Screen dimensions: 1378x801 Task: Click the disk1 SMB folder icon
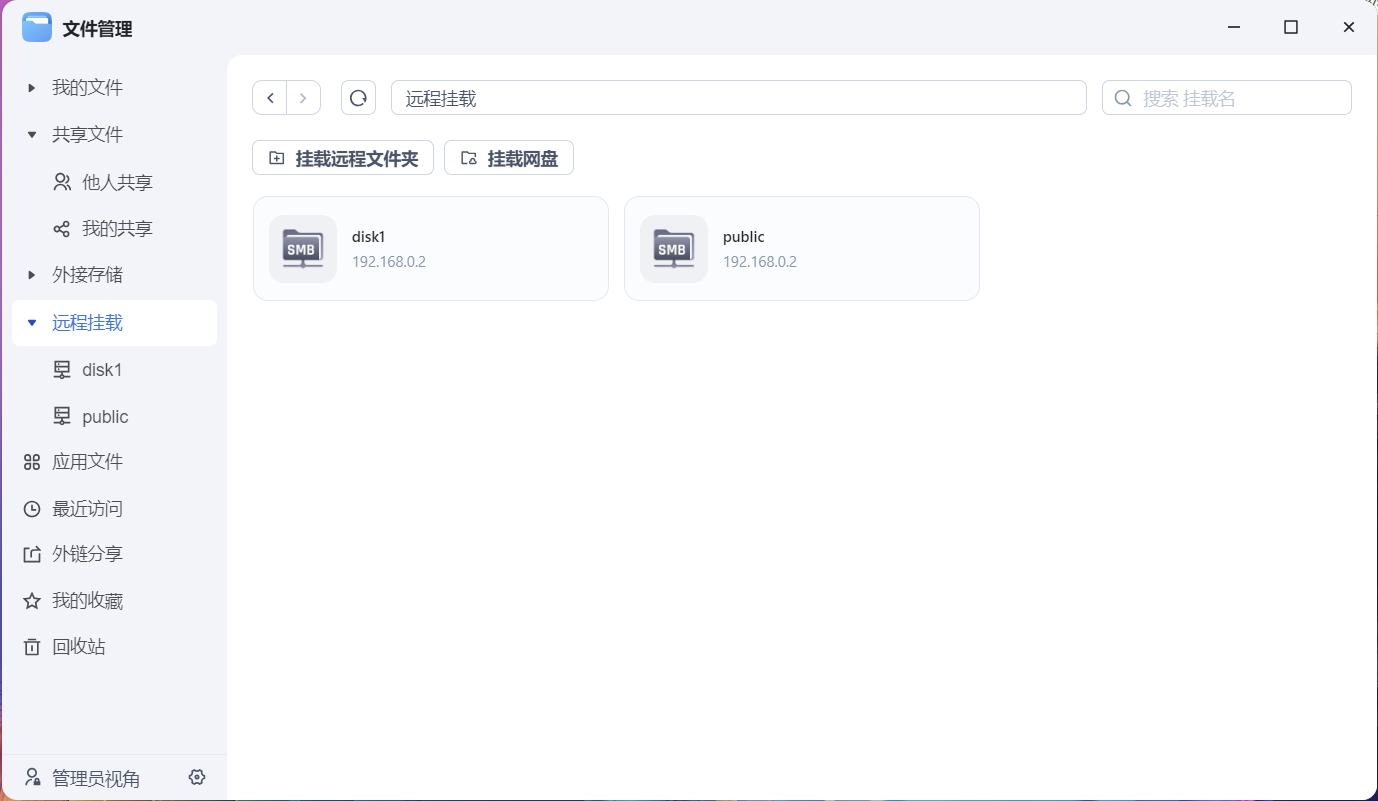(x=303, y=249)
